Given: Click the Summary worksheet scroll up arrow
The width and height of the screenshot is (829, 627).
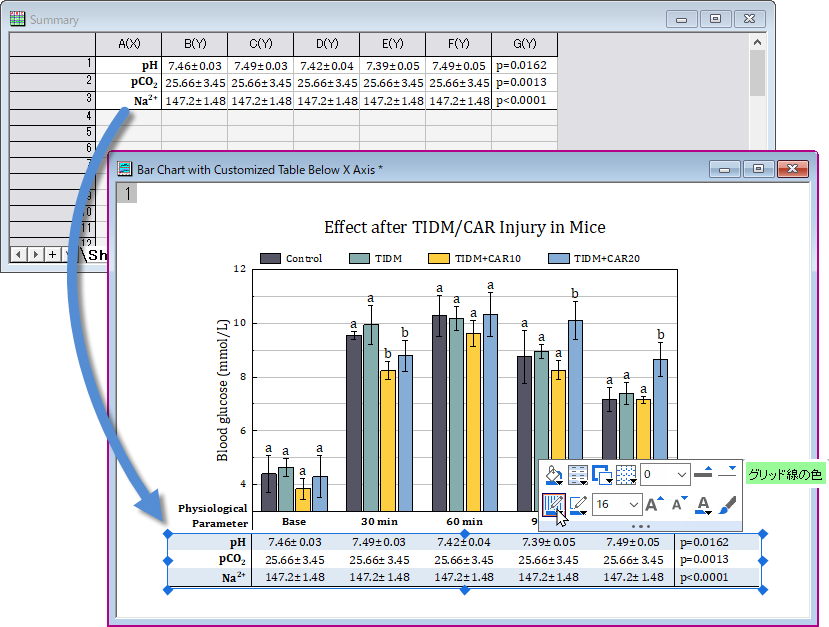Looking at the screenshot, I should [758, 42].
